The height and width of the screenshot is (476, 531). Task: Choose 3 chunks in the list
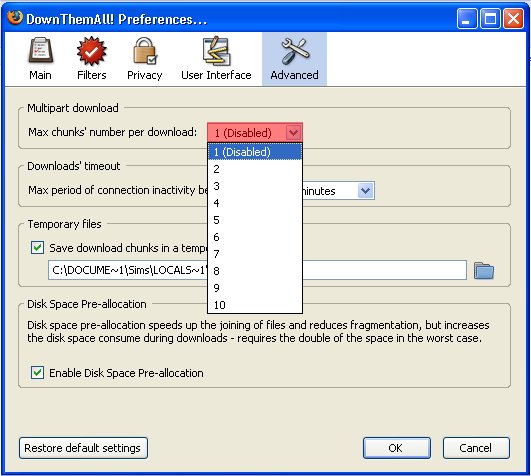tap(255, 186)
